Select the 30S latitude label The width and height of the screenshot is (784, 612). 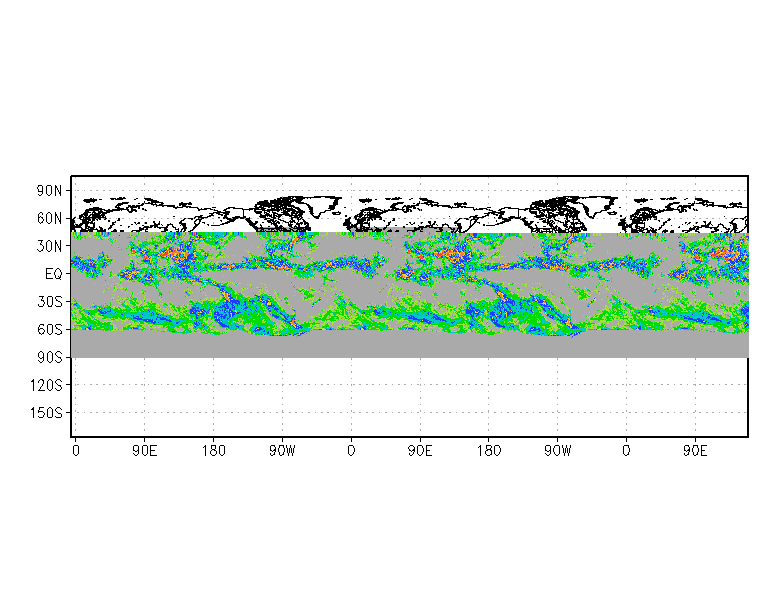pyautogui.click(x=50, y=301)
